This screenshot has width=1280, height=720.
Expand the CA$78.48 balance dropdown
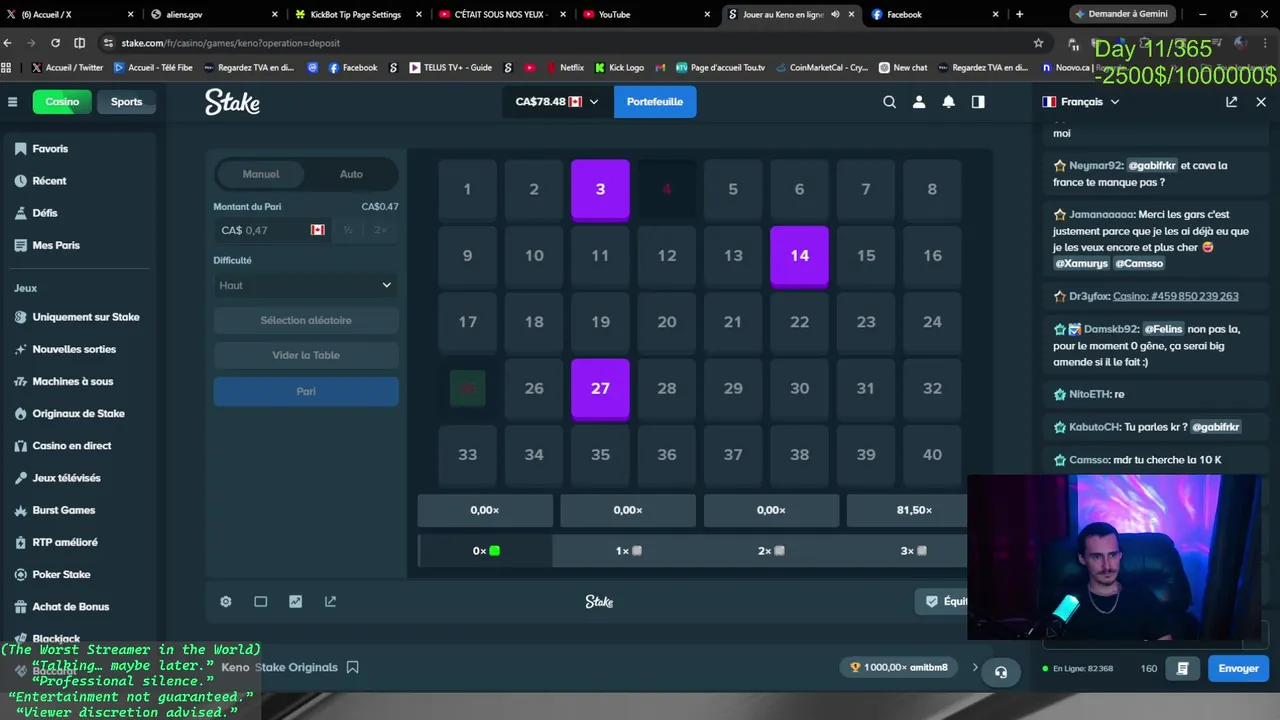pos(557,102)
